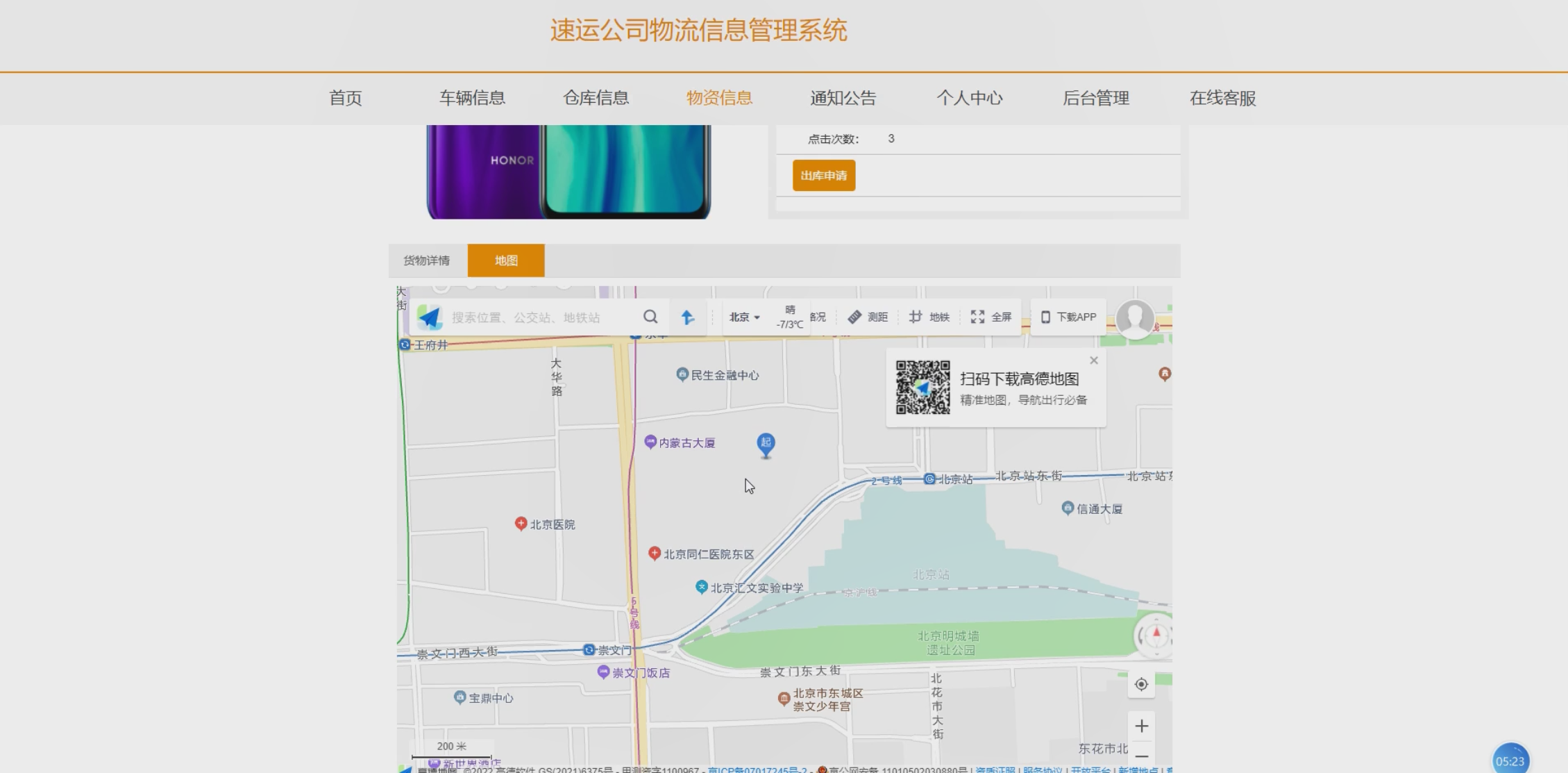Switch to the 地图 tab
This screenshot has height=773, width=1568.
[506, 260]
